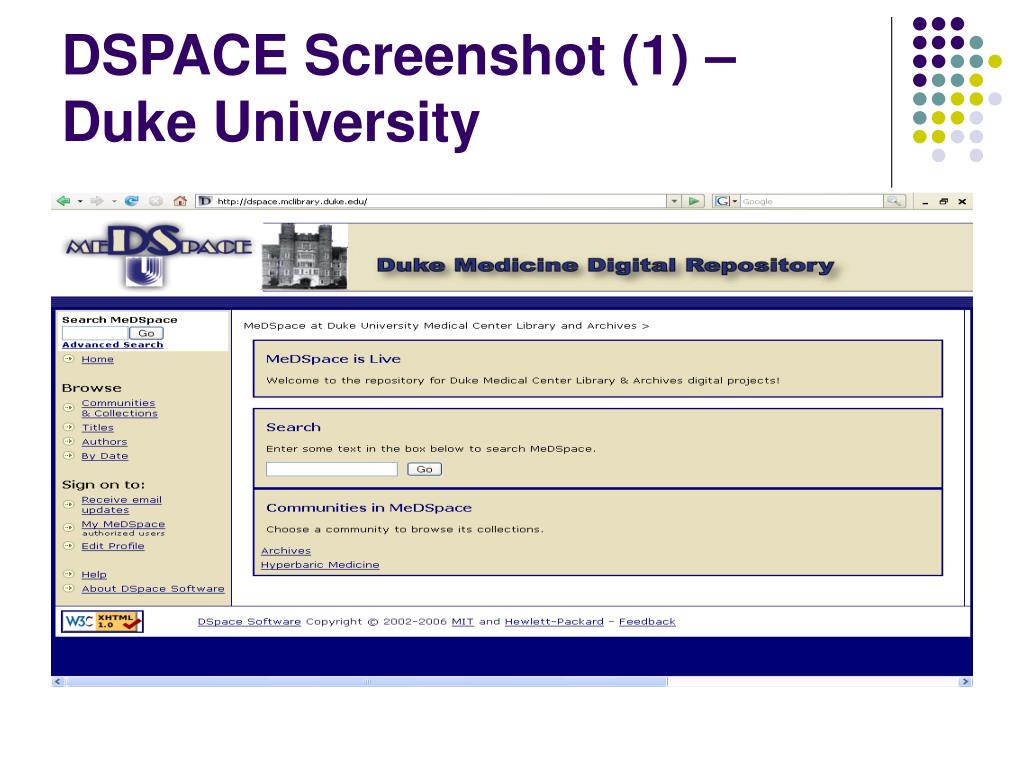Browse Communities & Collections

(x=119, y=408)
